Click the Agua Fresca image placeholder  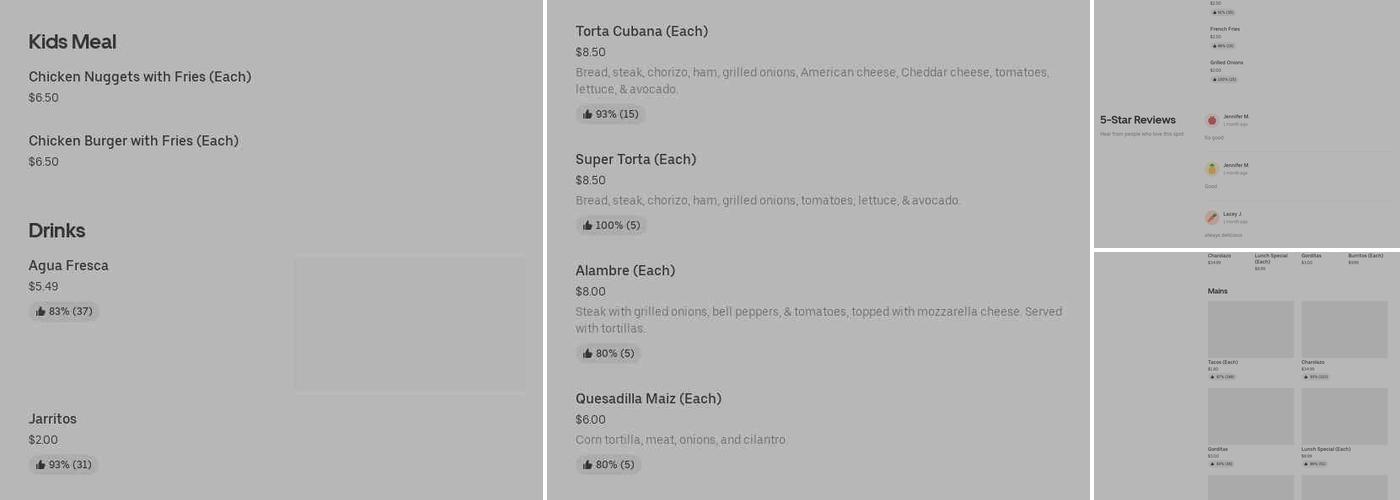point(410,324)
